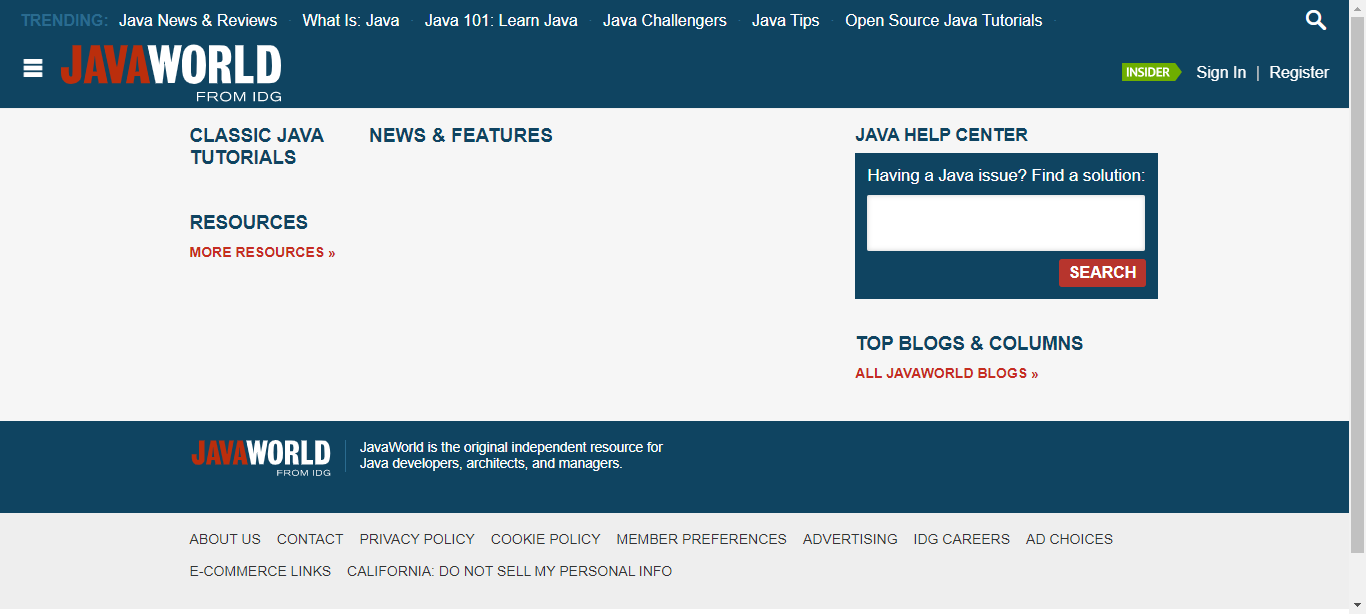Click the JavaWorld footer logo
The height and width of the screenshot is (614, 1366).
click(x=261, y=457)
